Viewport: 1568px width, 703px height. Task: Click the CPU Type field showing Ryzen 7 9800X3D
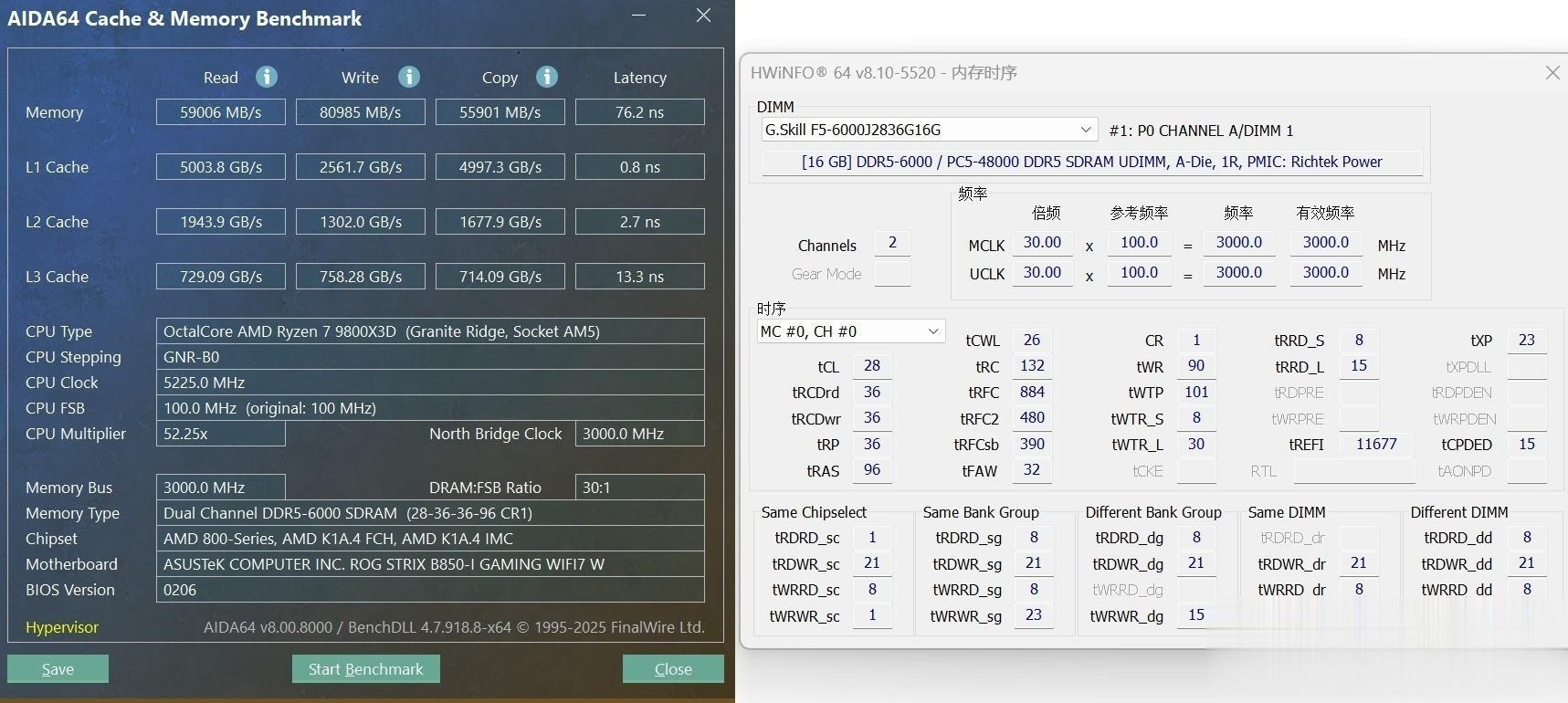tap(430, 331)
